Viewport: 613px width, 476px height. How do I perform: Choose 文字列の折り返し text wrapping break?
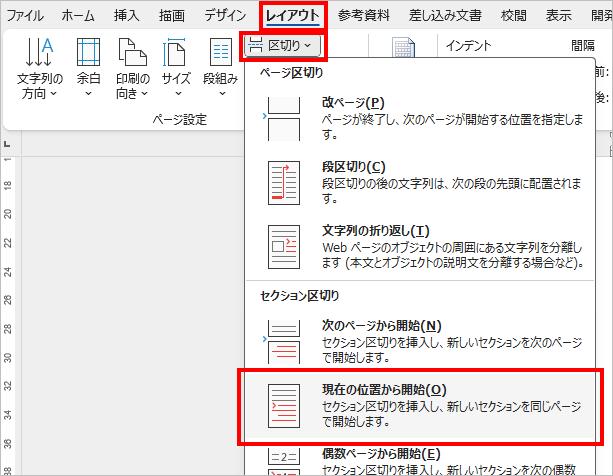point(420,247)
